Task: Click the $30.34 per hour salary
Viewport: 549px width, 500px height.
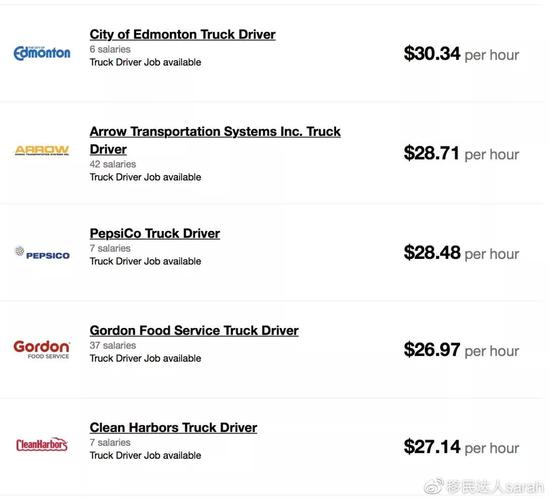Action: coord(461,54)
